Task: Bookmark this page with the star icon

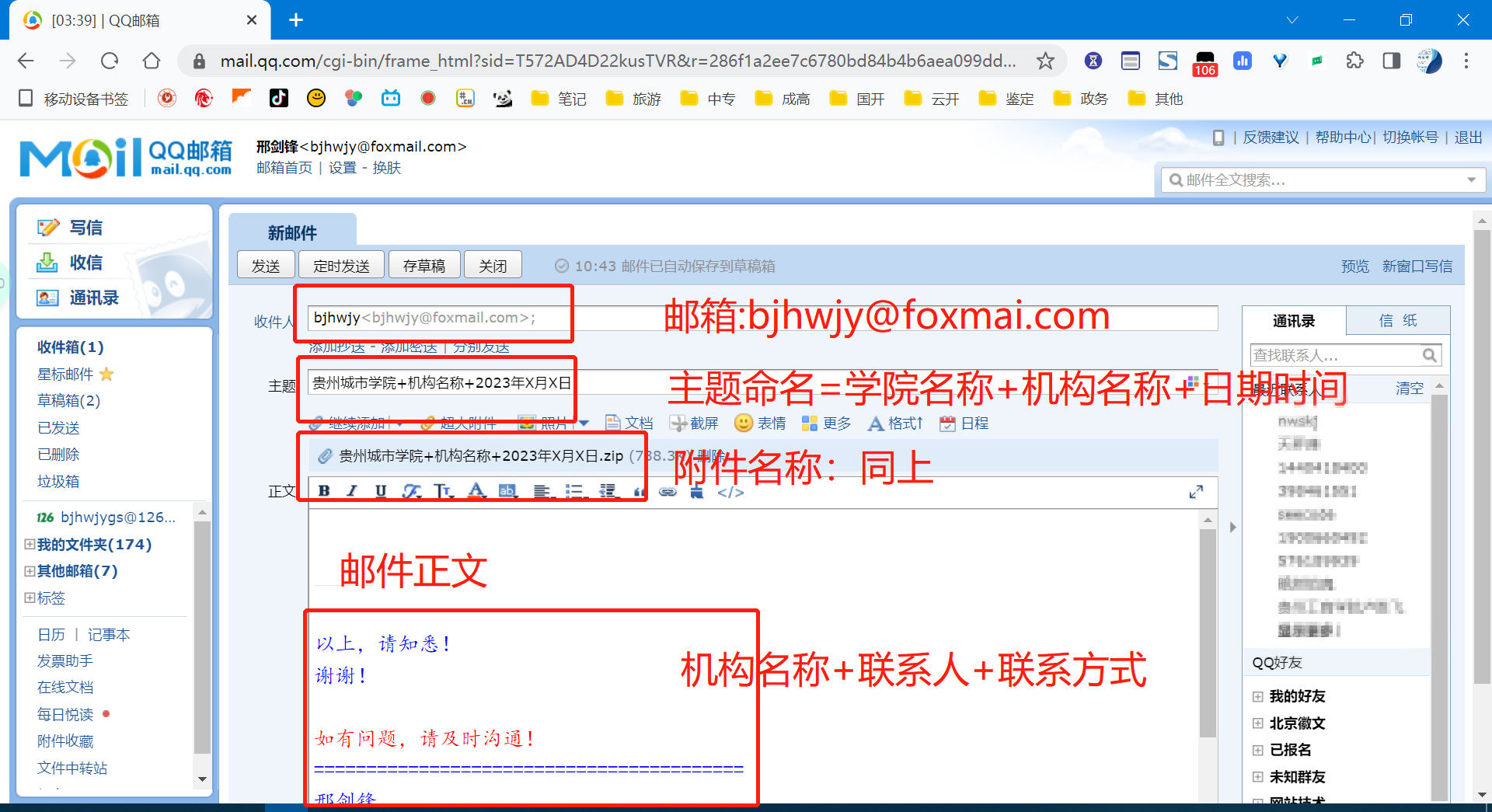Action: click(x=1045, y=61)
